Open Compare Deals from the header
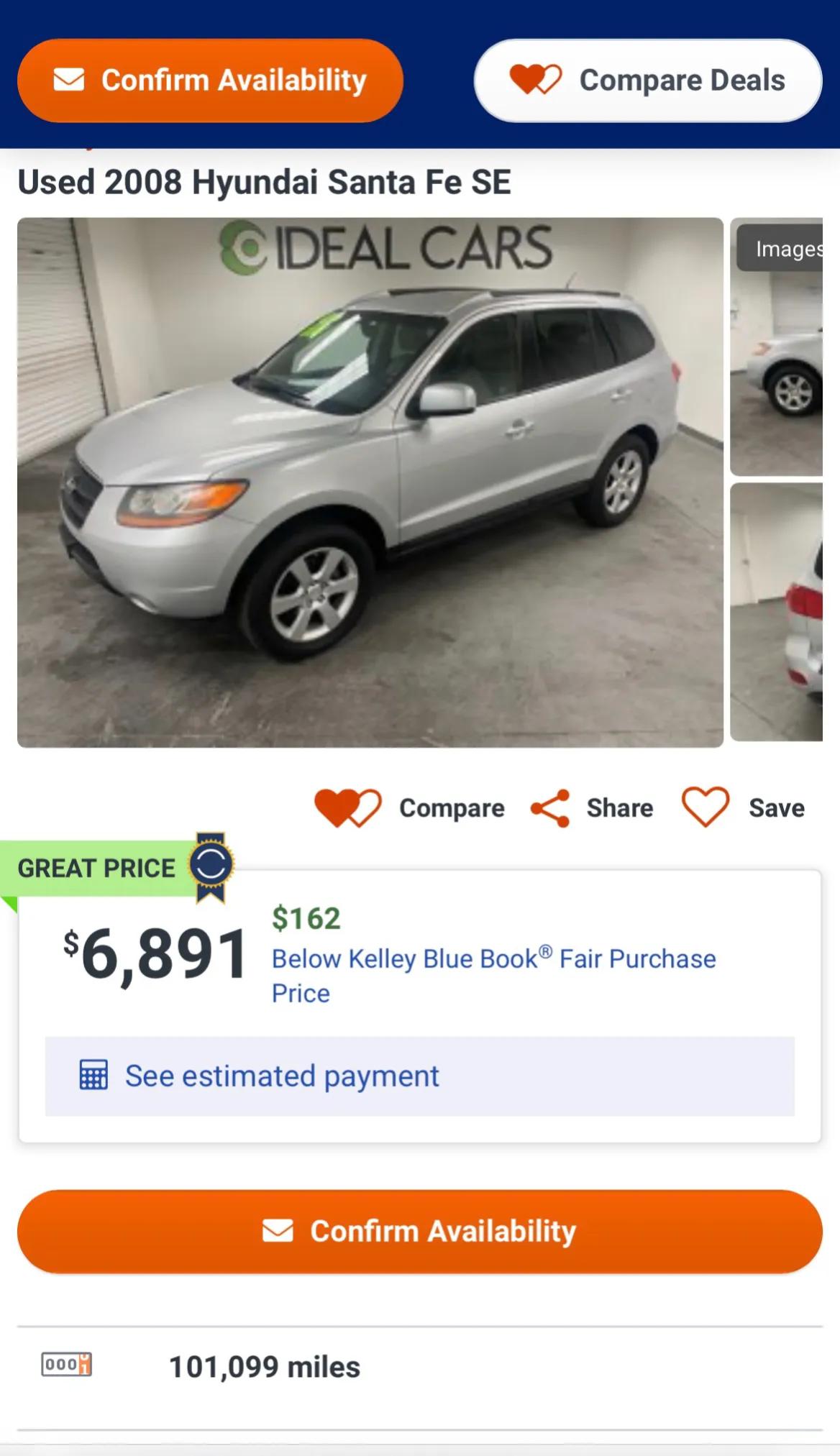Viewport: 840px width, 1456px height. 648,81
